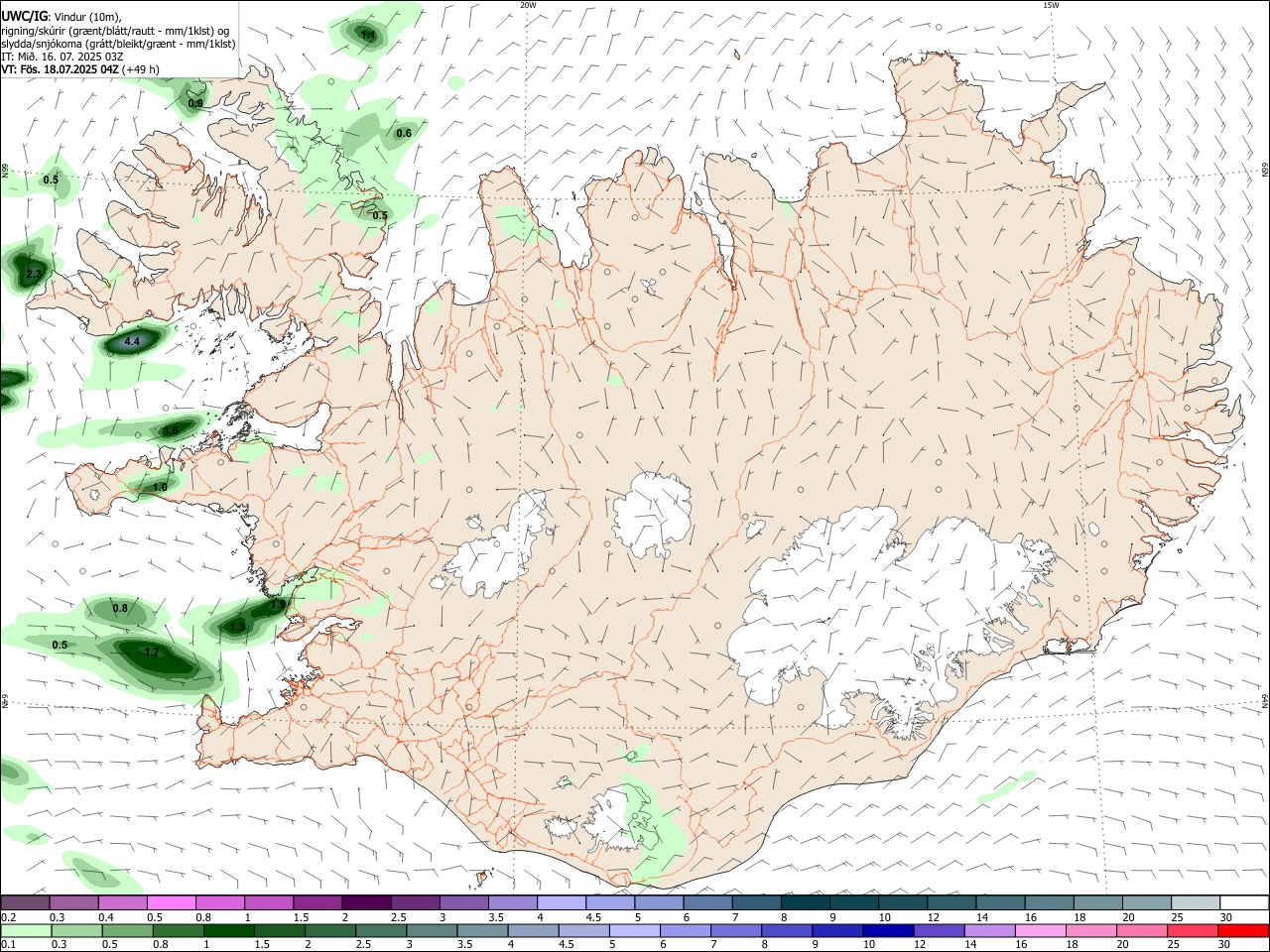
Task: Pick the gray-teal swatch between 16 and 18, upper row
Action: coord(1050,903)
